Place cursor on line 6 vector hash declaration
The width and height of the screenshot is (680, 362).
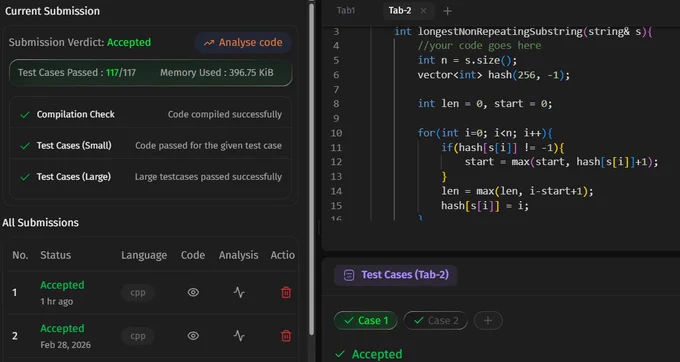coord(494,75)
